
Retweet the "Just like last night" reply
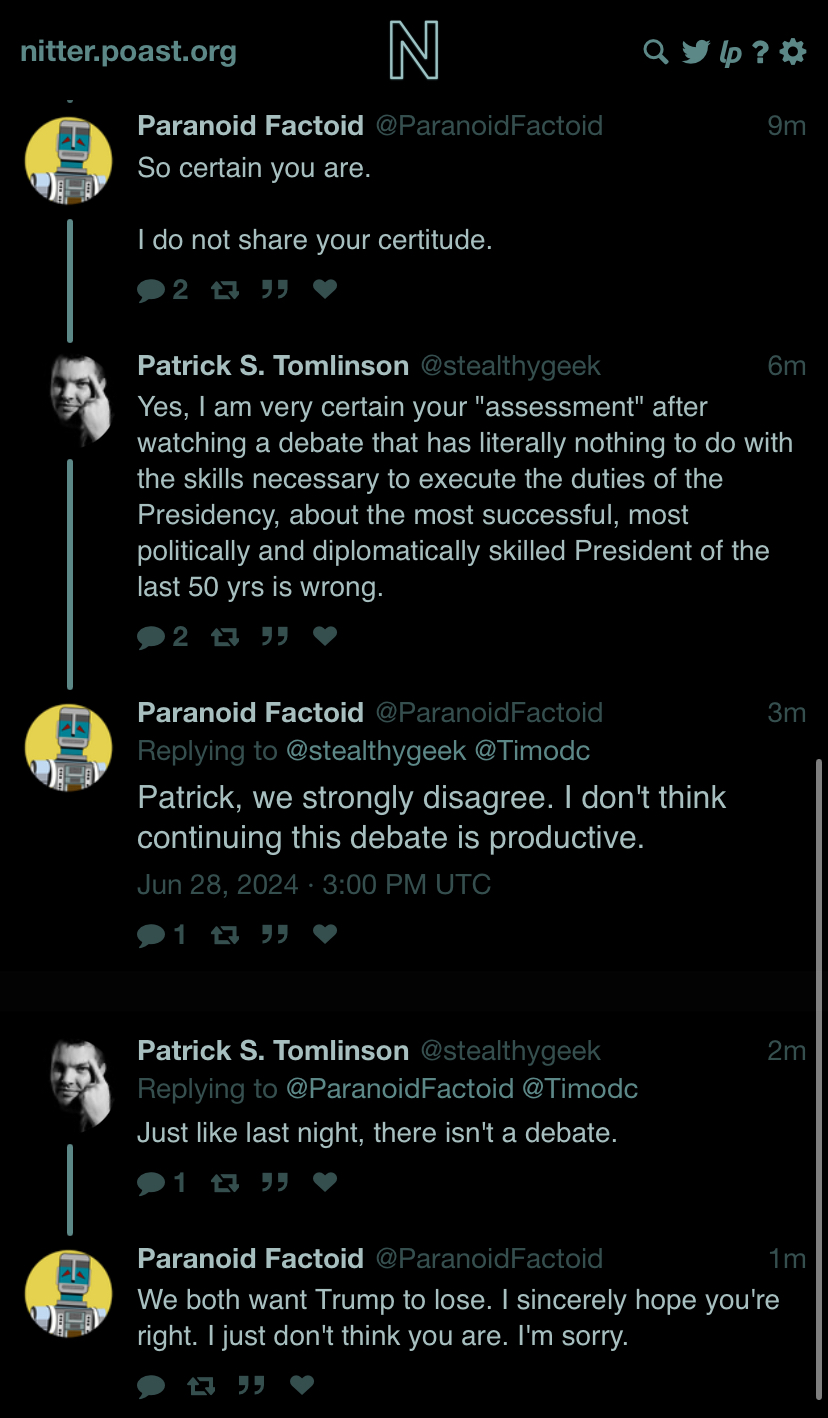[225, 1183]
